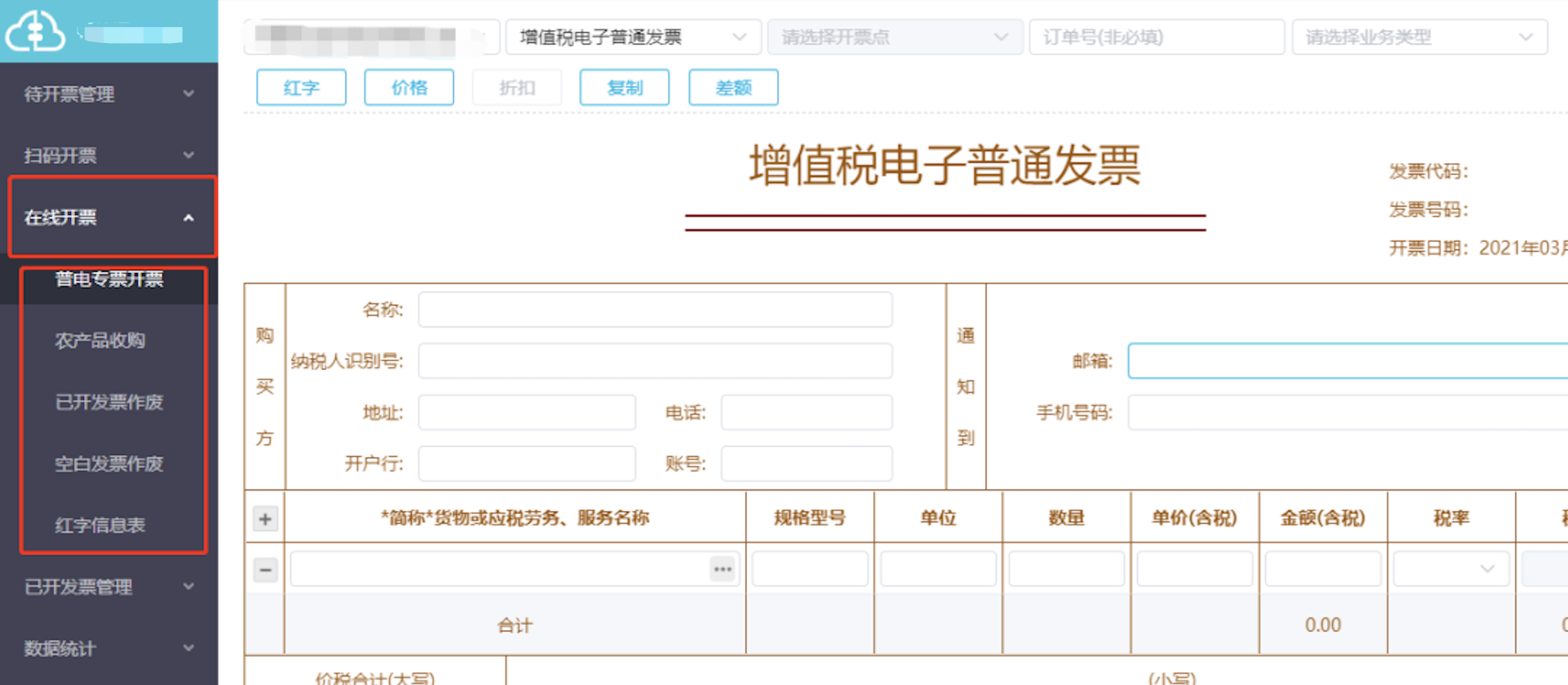Viewport: 1568px width, 685px height.
Task: Focus the 地址 field
Action: coord(527,413)
